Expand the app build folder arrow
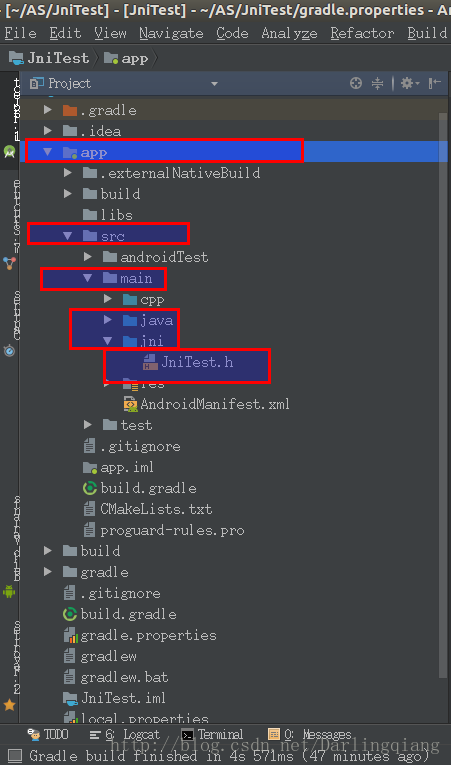 [x=68, y=194]
